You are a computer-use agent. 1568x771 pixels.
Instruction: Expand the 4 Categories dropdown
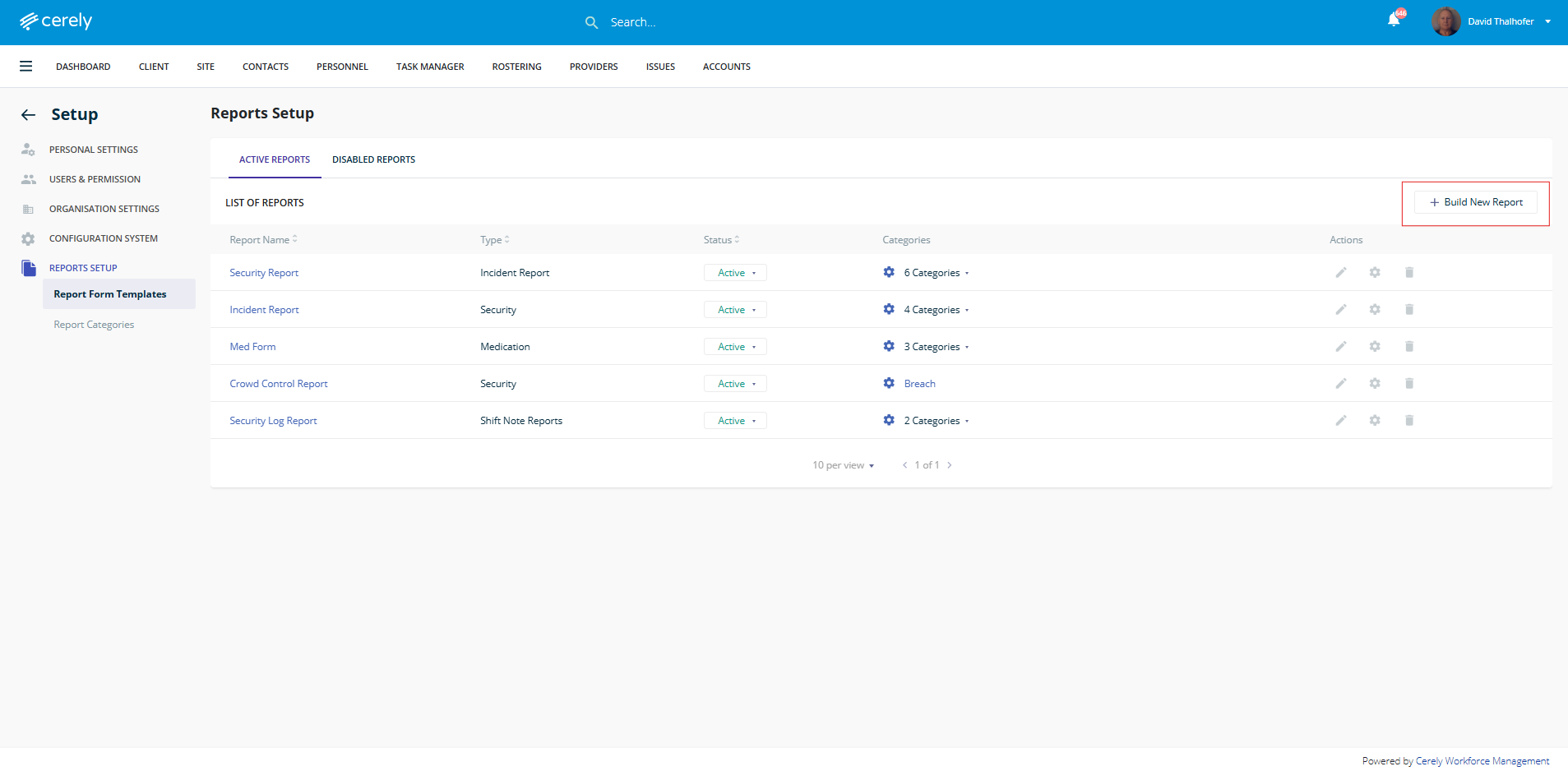937,310
